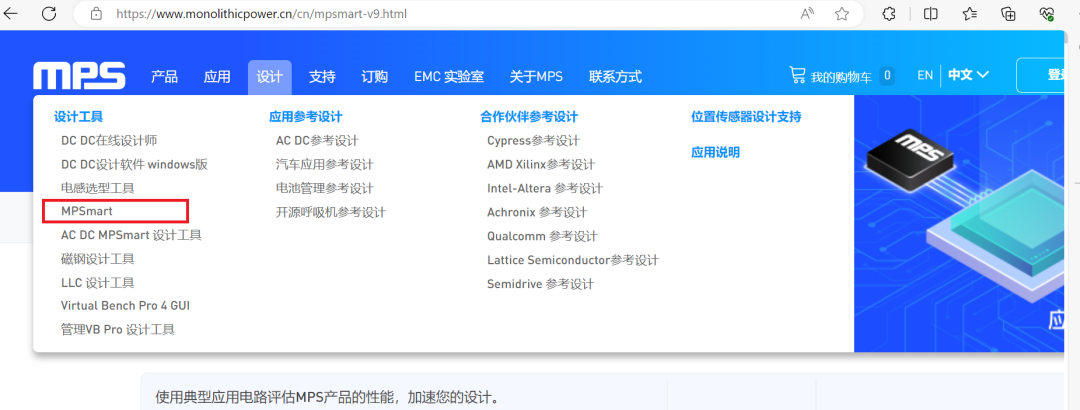Open 汽车应用参考设计
The height and width of the screenshot is (410, 1080).
[x=324, y=165]
